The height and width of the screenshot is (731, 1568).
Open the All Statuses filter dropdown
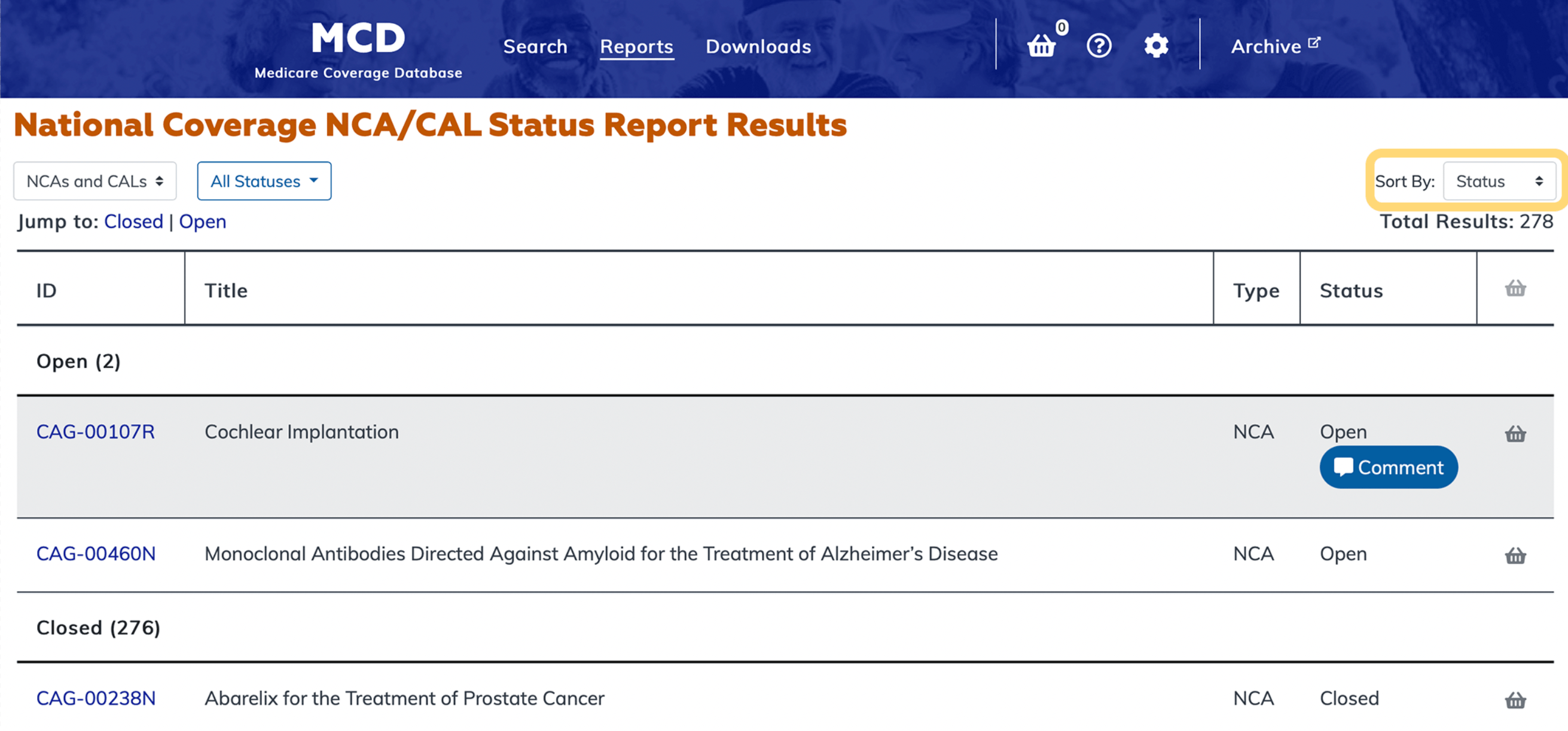pyautogui.click(x=264, y=181)
